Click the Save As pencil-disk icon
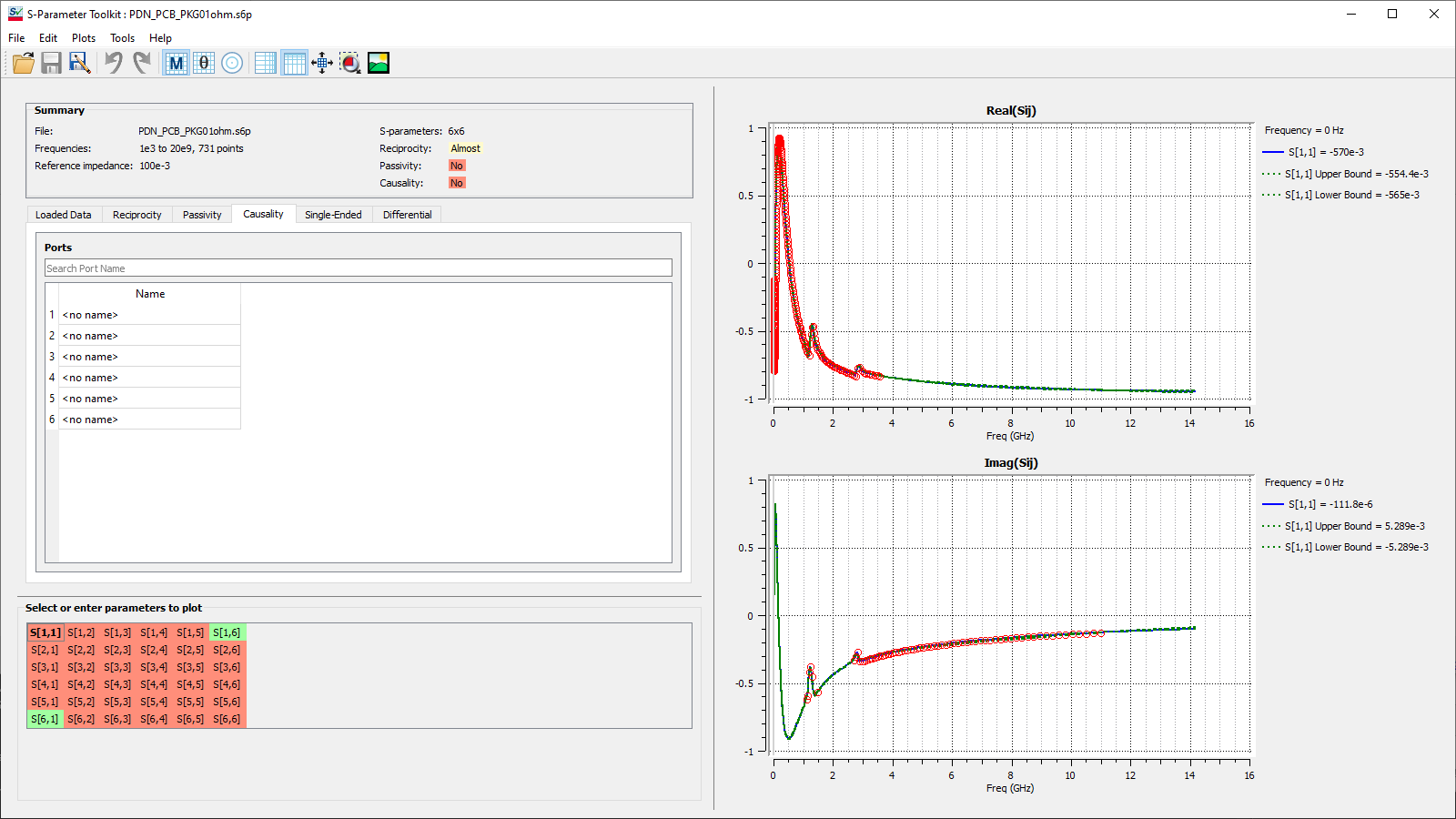The width and height of the screenshot is (1456, 819). [80, 63]
